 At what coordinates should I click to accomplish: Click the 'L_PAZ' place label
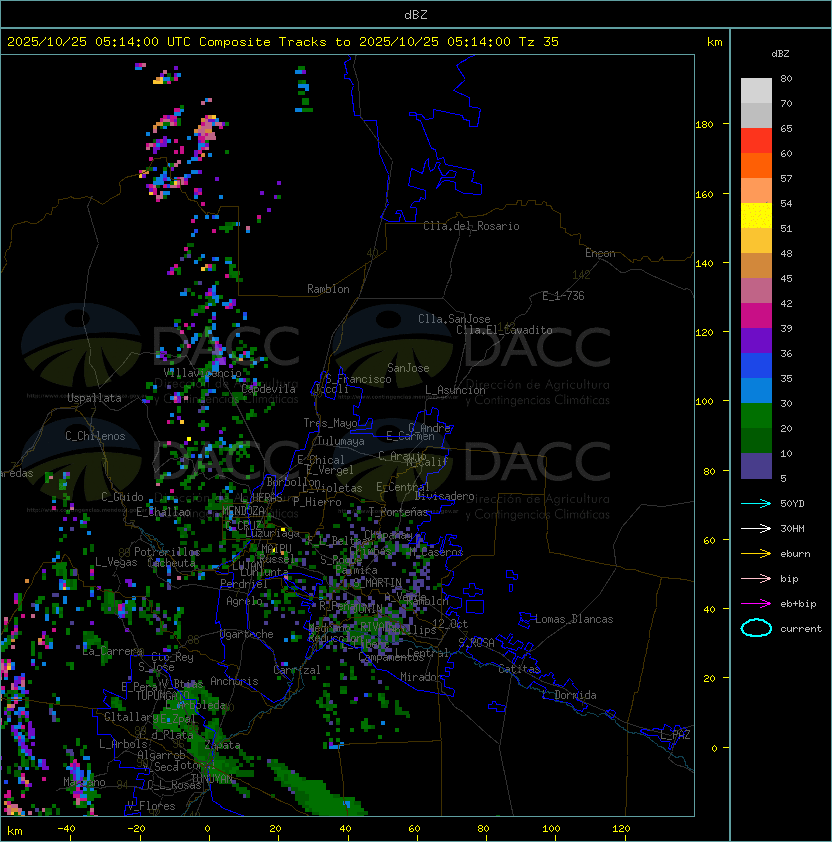(675, 735)
